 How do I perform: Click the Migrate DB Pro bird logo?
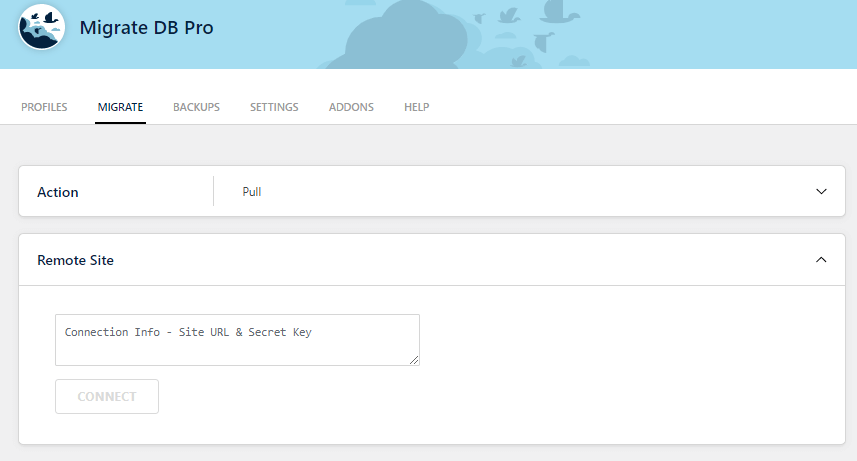click(42, 29)
